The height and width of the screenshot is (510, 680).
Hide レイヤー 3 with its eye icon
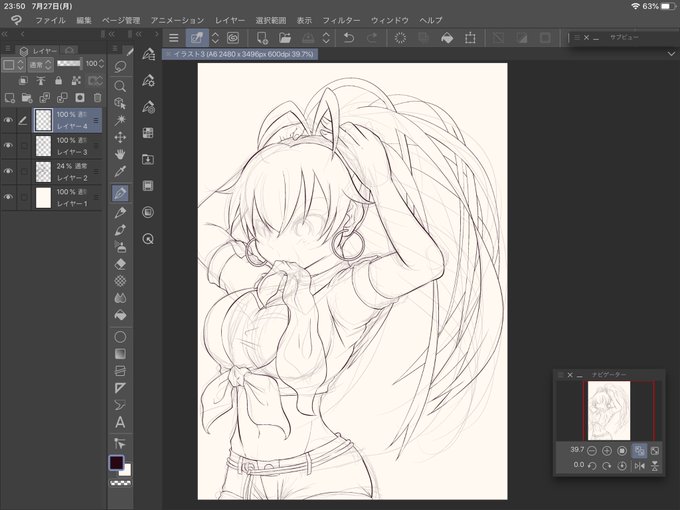click(8, 146)
